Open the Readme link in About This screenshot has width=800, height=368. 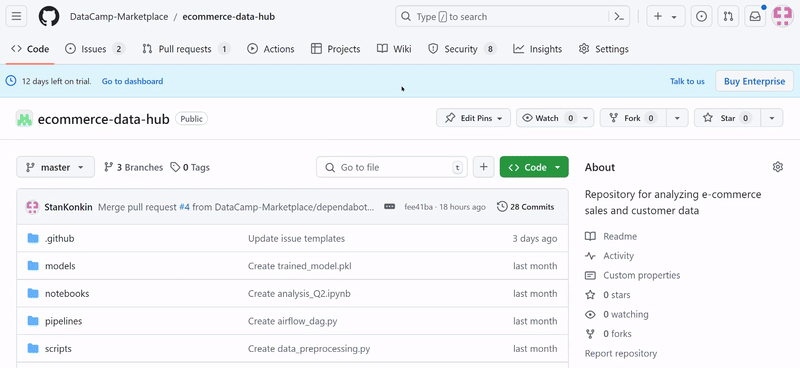611,236
